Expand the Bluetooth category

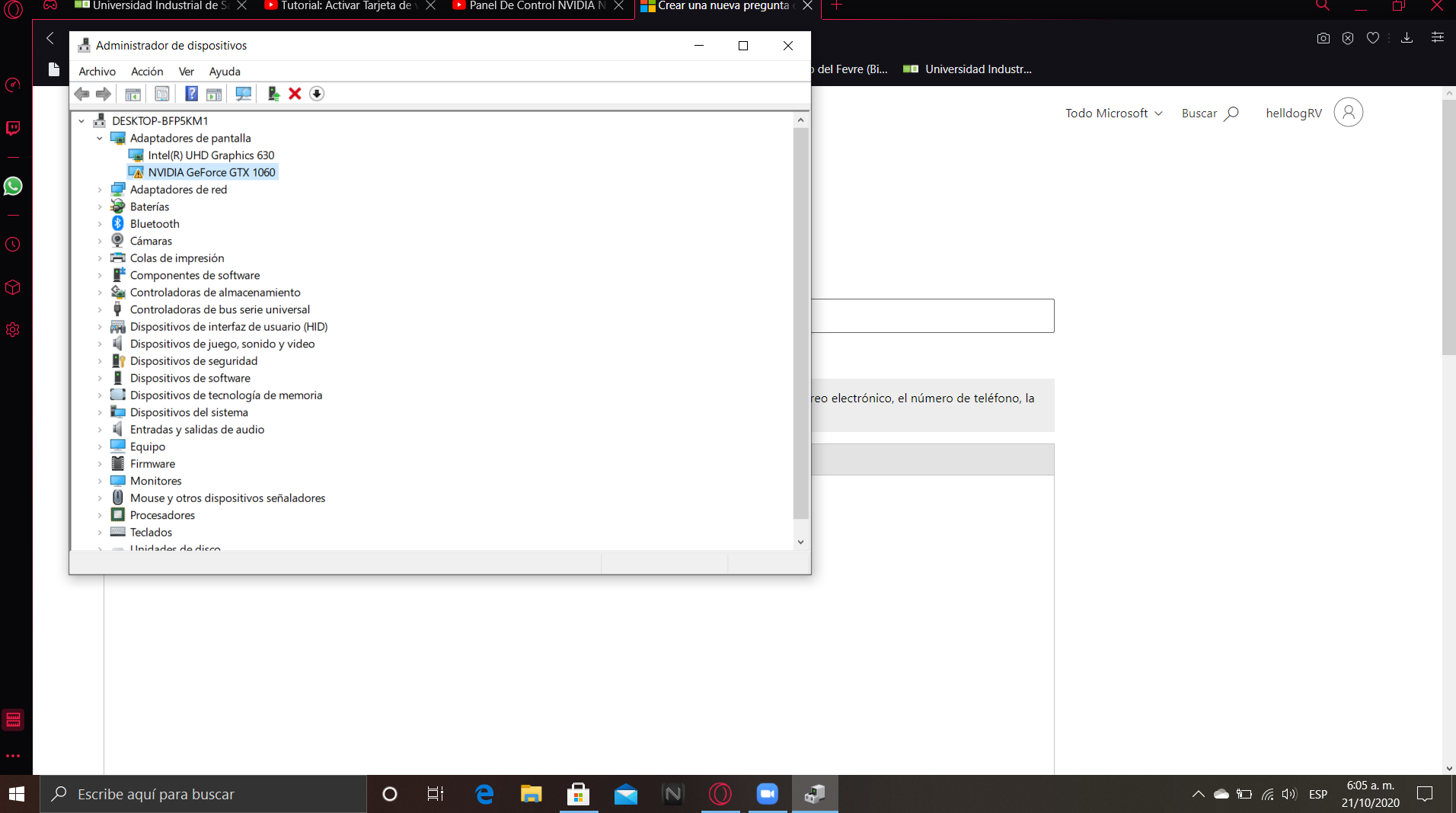click(100, 224)
